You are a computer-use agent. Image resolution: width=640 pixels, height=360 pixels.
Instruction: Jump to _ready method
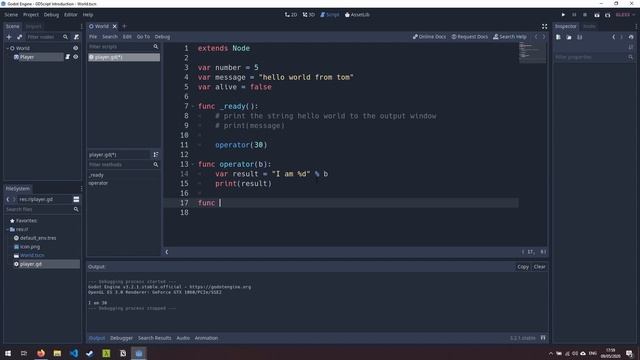(x=96, y=175)
